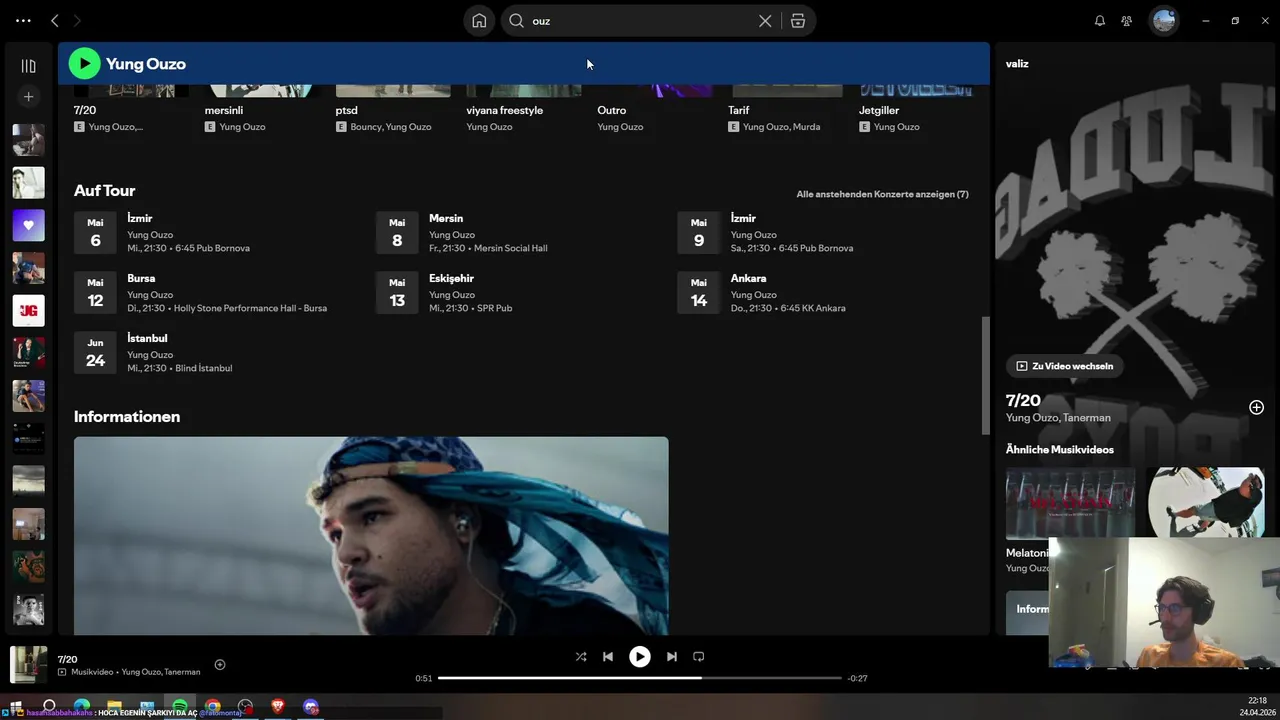Image resolution: width=1280 pixels, height=720 pixels.
Task: Clear the search field with X
Action: point(765,20)
